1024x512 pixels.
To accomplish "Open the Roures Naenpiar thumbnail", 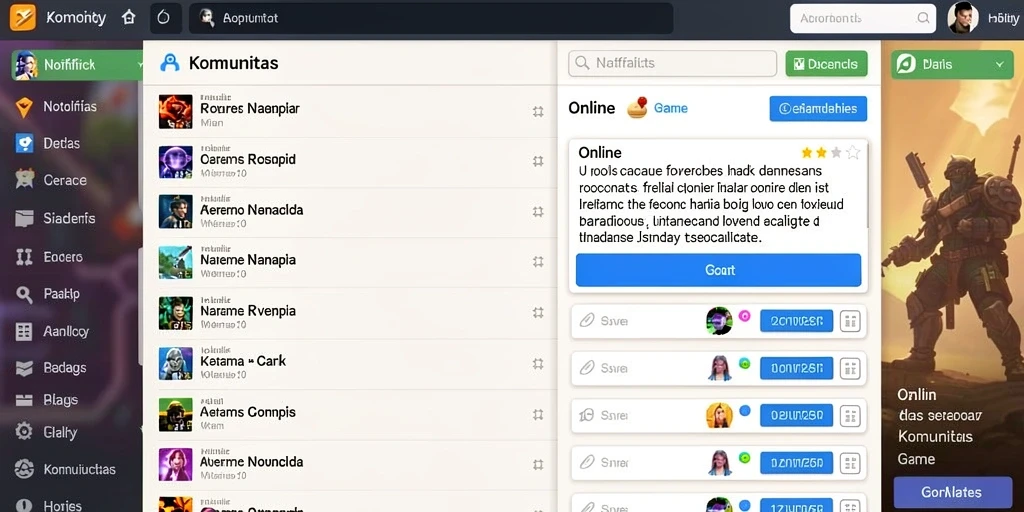I will (x=176, y=112).
